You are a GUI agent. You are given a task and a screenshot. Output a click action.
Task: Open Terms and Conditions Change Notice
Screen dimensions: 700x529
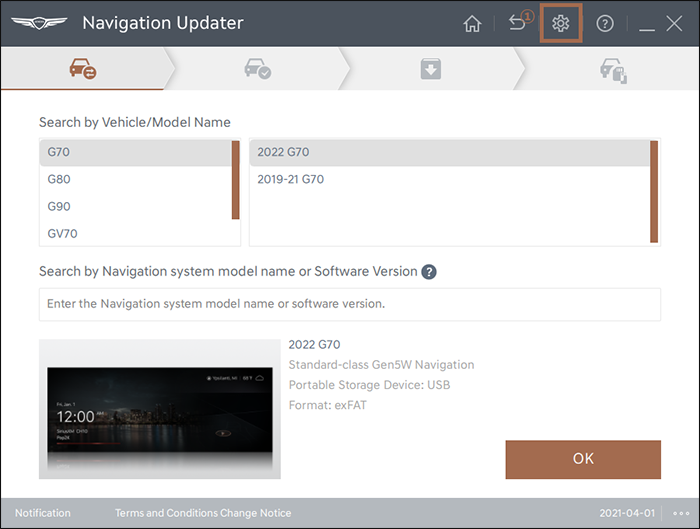pyautogui.click(x=203, y=513)
